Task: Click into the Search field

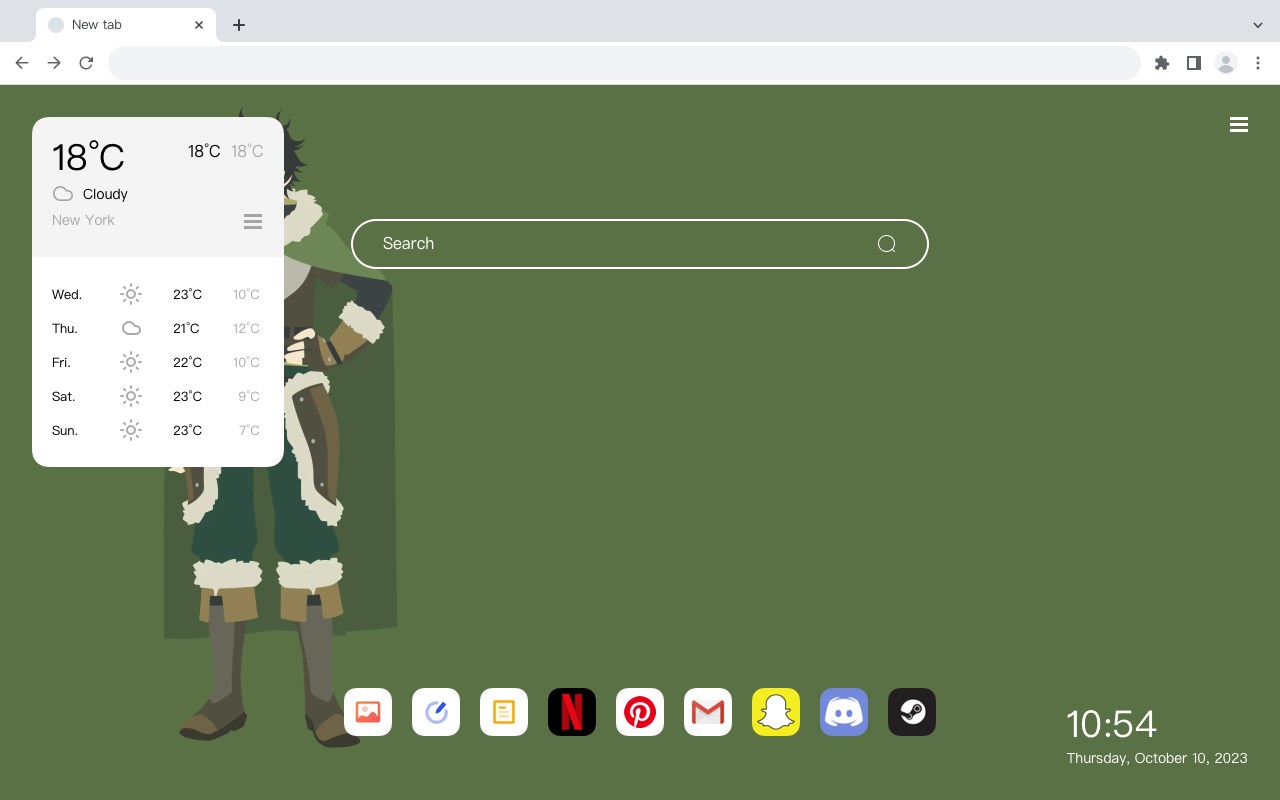Action: coord(640,244)
